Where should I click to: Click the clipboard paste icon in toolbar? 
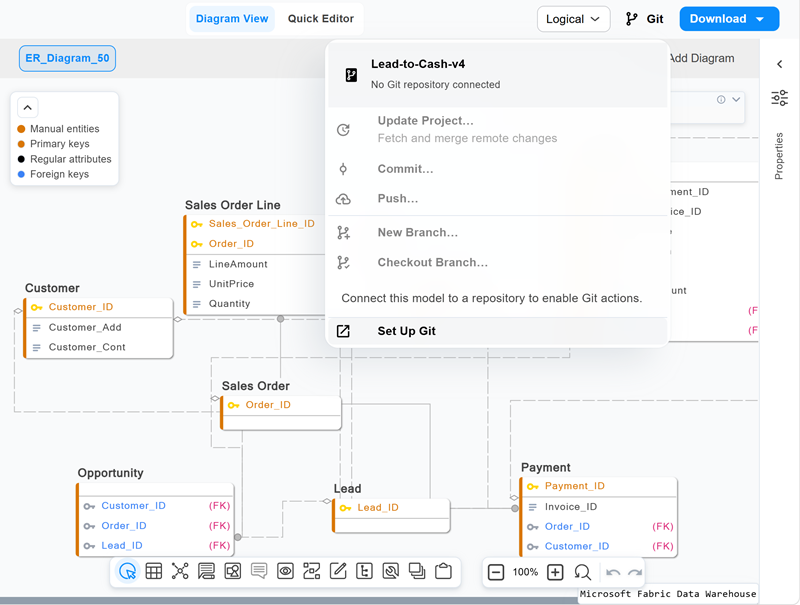click(443, 571)
